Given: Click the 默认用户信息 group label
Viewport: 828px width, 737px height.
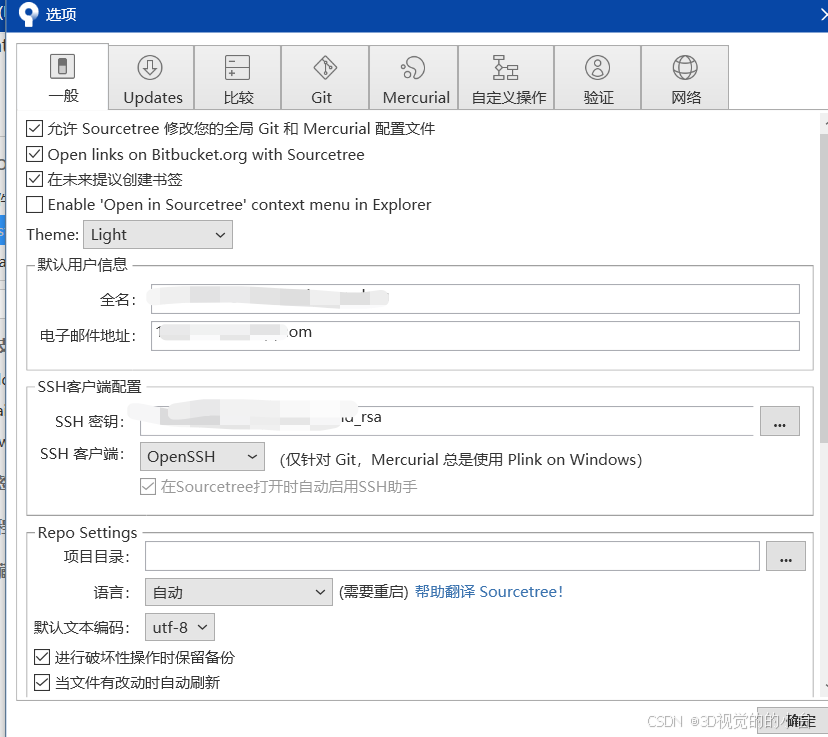Looking at the screenshot, I should [82, 264].
